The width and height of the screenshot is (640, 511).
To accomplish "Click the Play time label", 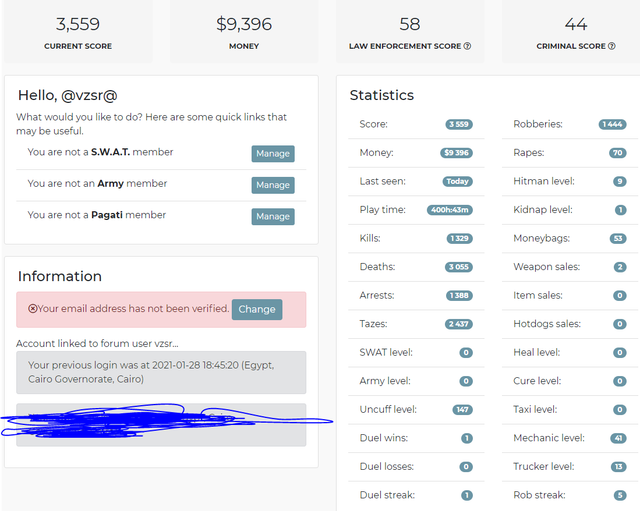I will (x=382, y=210).
